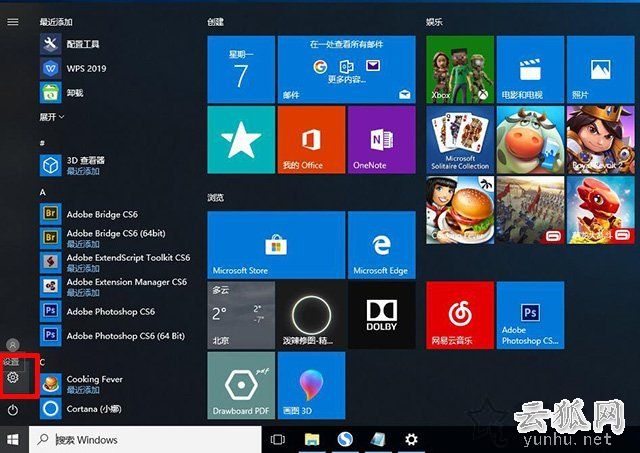This screenshot has width=640, height=453.
Task: Launch the 网易云音乐 tile
Action: pyautogui.click(x=460, y=315)
